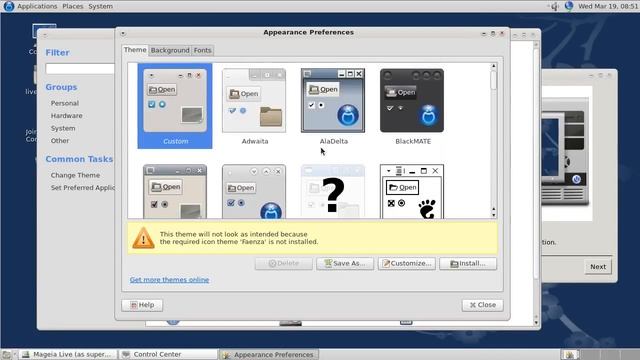Screen dimensions: 640x360
Task: Select Other group in Control Center
Action: click(60, 140)
